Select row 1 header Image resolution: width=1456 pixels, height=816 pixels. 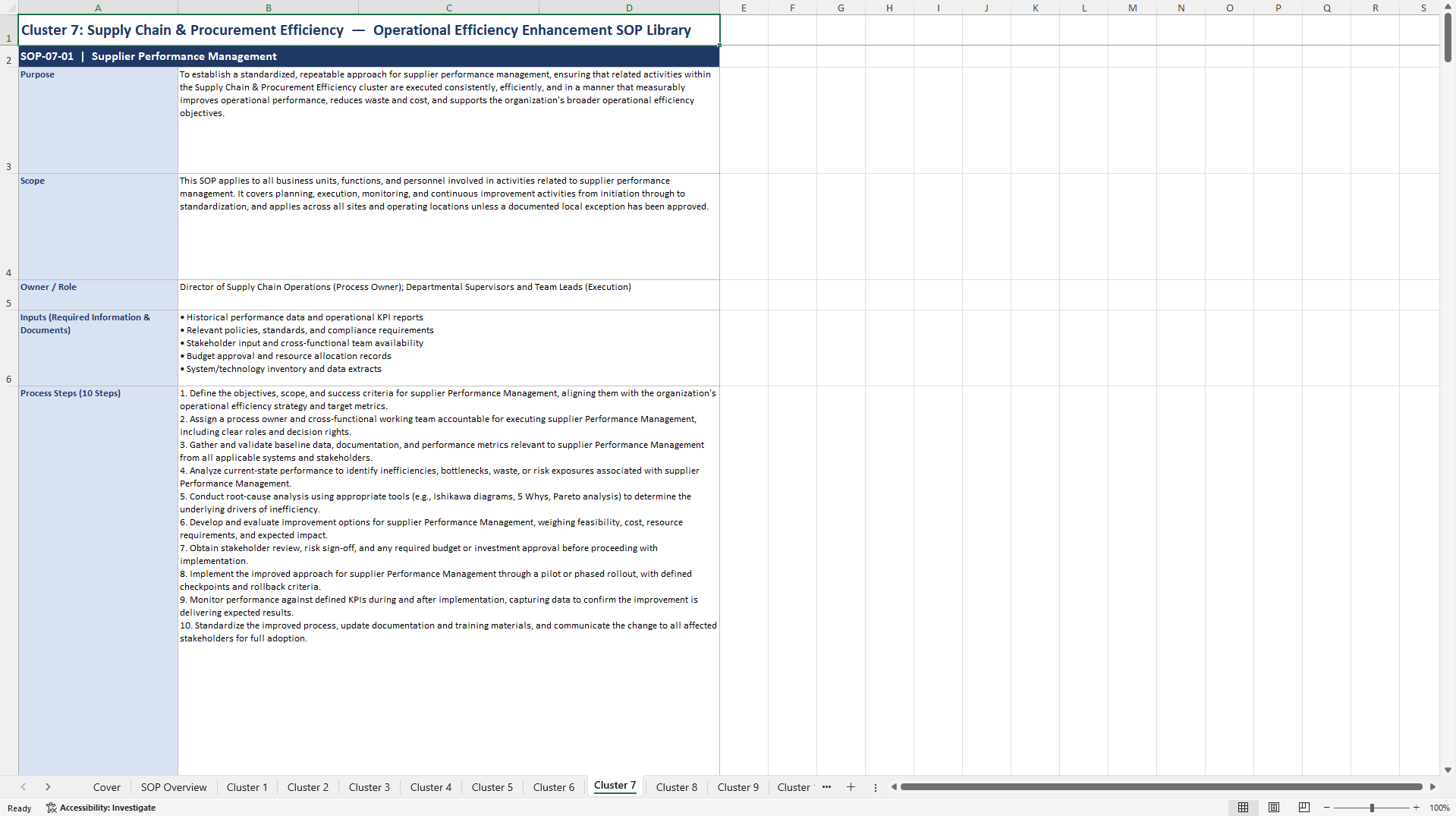click(9, 30)
